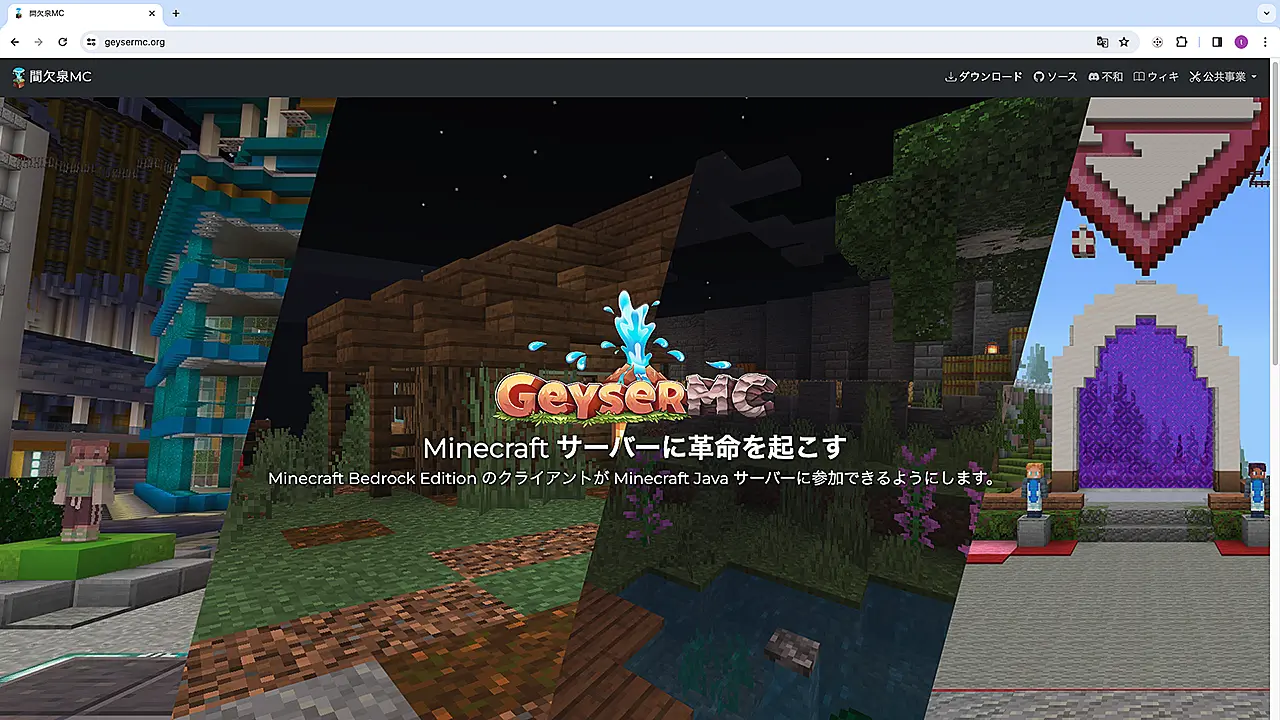Open the purple profile avatar
This screenshot has height=720, width=1280.
pos(1241,42)
